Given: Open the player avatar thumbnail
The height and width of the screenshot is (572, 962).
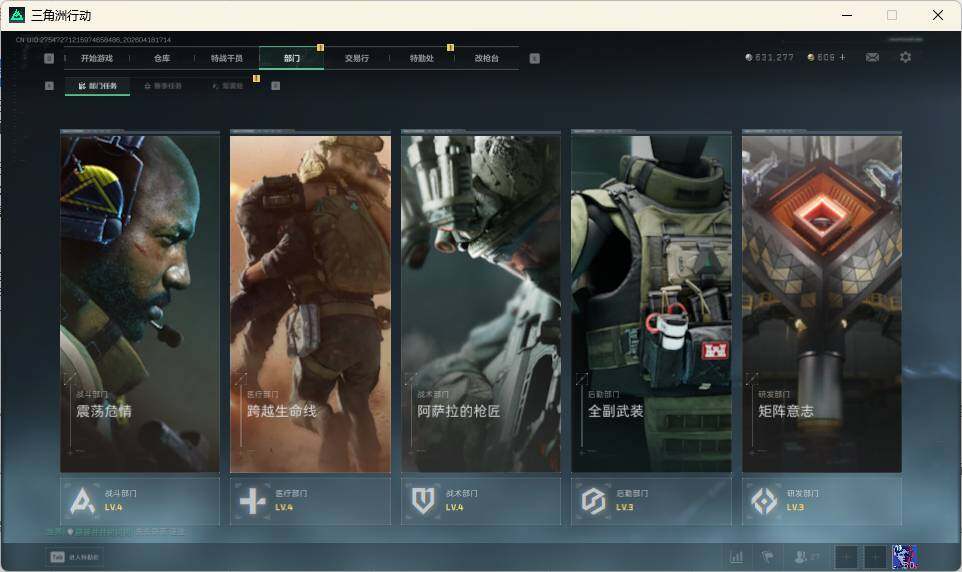Looking at the screenshot, I should click(904, 557).
